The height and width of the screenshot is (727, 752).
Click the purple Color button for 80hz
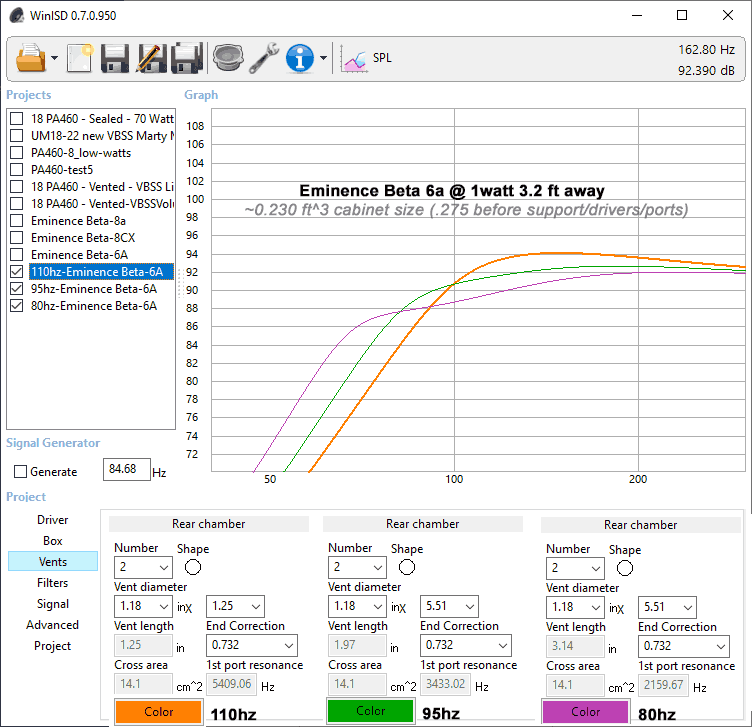pos(586,712)
